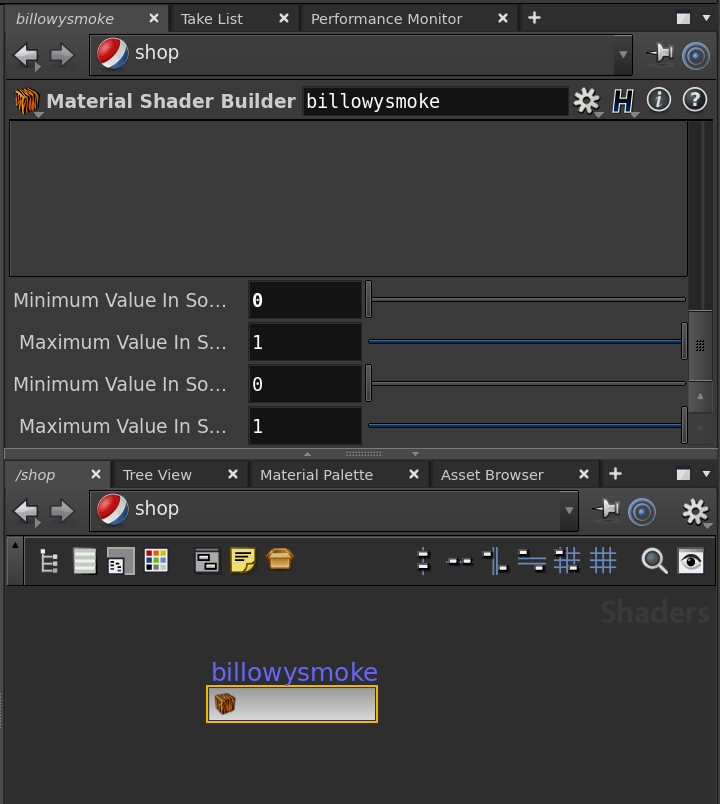Toggle the pin in the network pane

(x=605, y=510)
